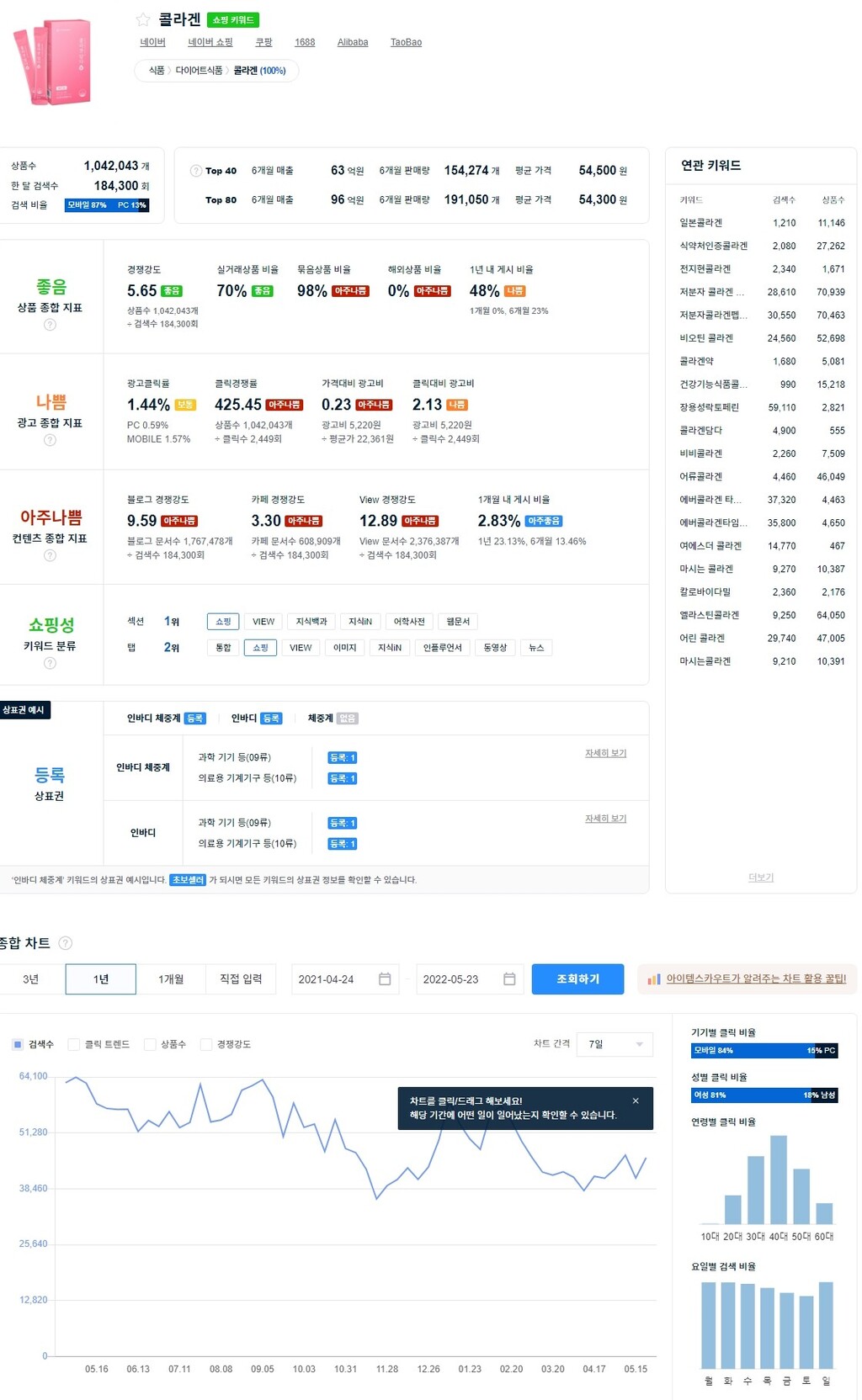
Task: Open help icon next to 종합 차트
Action: point(66,943)
